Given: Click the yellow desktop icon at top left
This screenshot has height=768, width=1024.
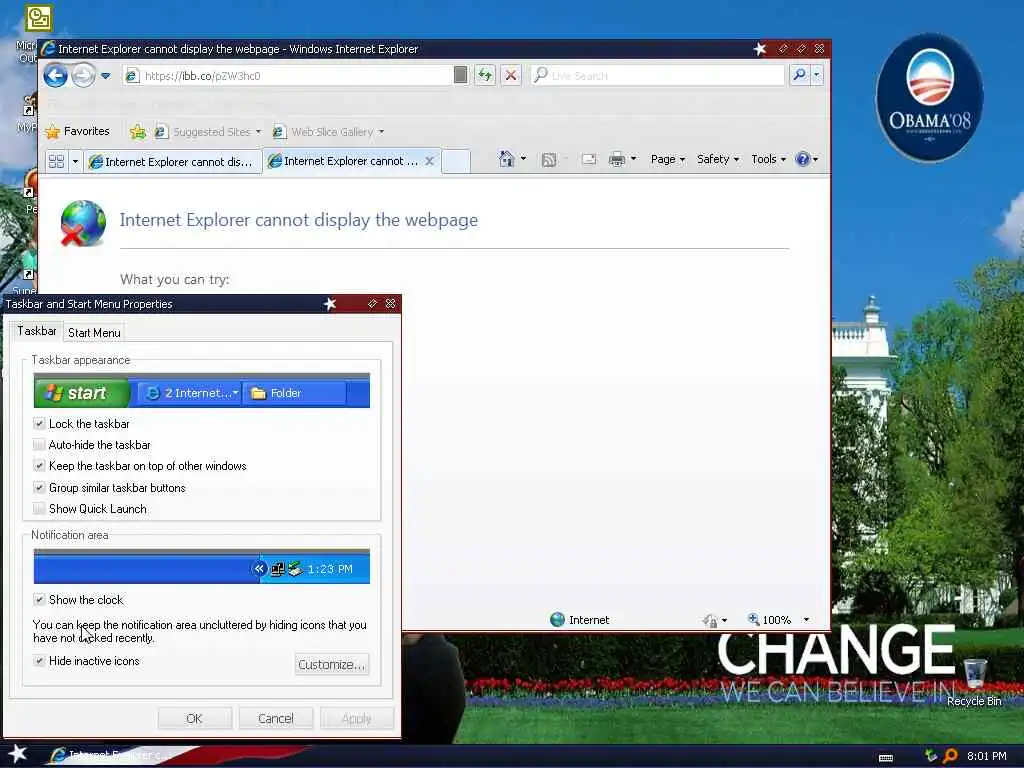Looking at the screenshot, I should pyautogui.click(x=39, y=18).
